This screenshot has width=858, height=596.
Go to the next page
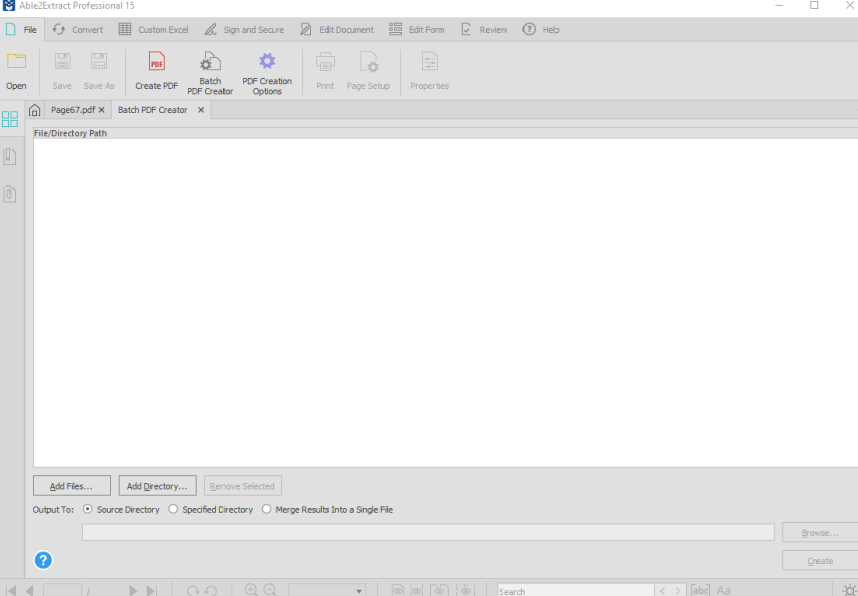[133, 591]
